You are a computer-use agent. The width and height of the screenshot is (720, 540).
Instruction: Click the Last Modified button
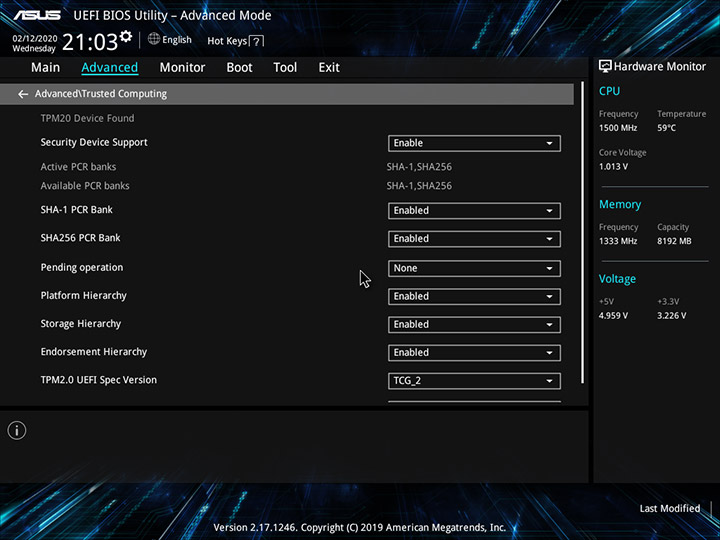pyautogui.click(x=669, y=509)
